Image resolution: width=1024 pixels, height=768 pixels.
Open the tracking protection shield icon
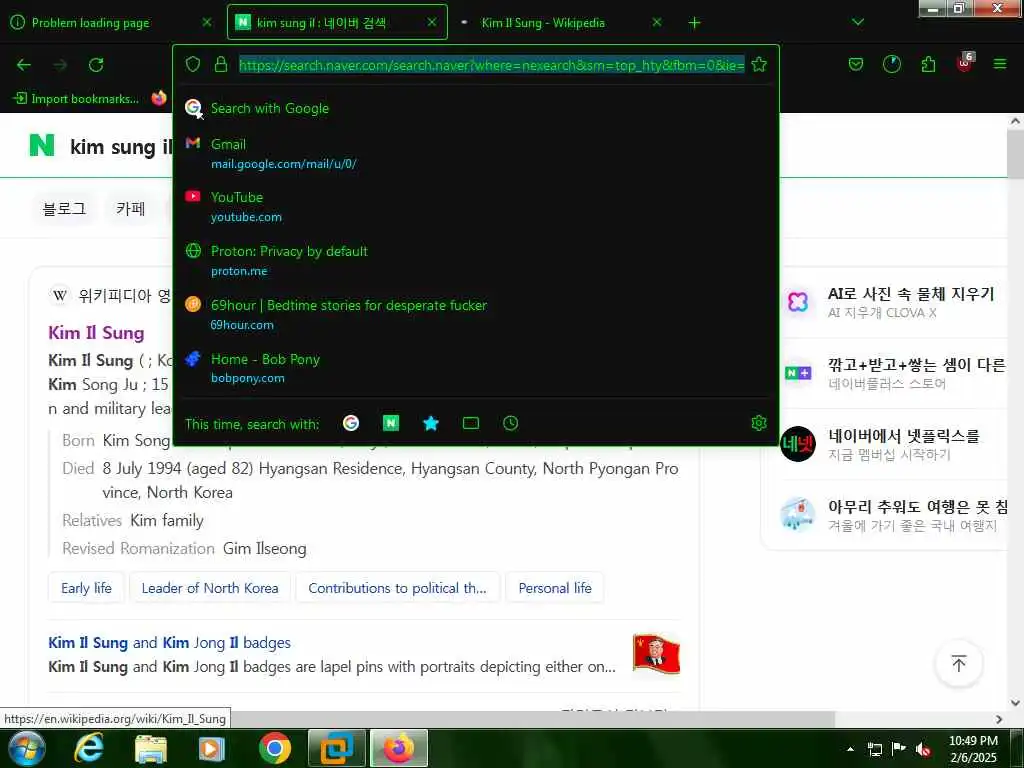click(x=193, y=64)
